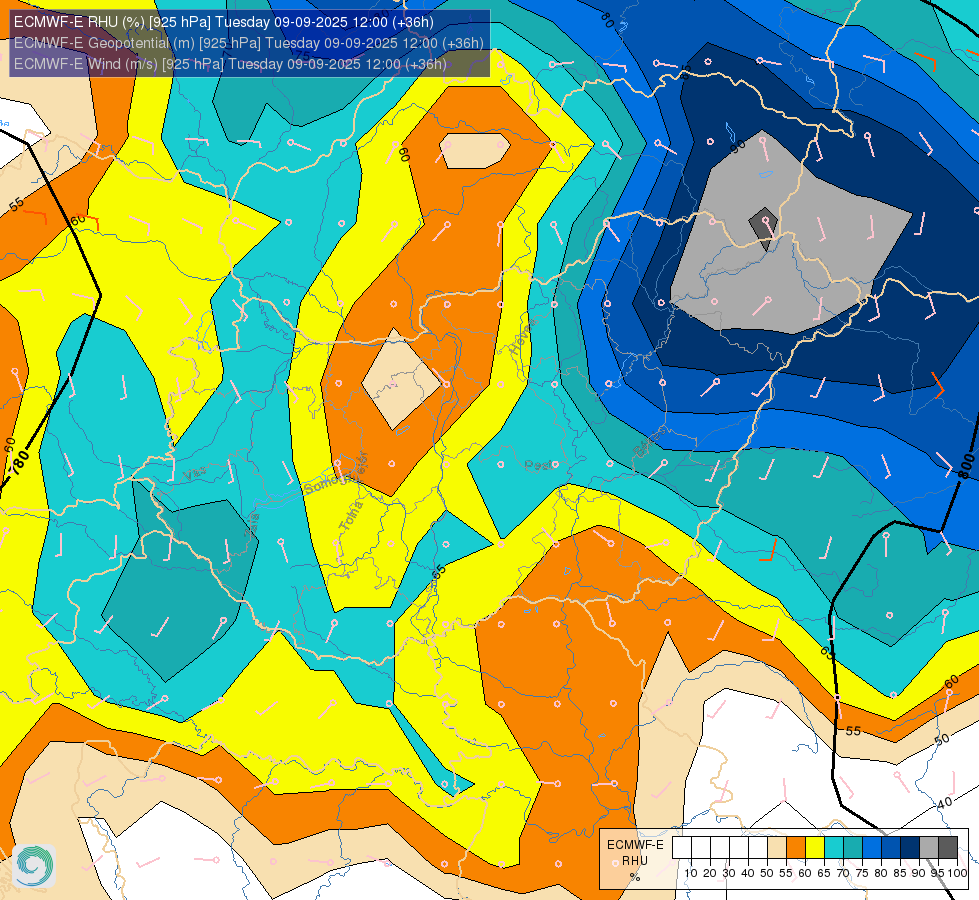Pick the medium blue 80-85 legend swatch
The height and width of the screenshot is (900, 979).
click(x=891, y=847)
